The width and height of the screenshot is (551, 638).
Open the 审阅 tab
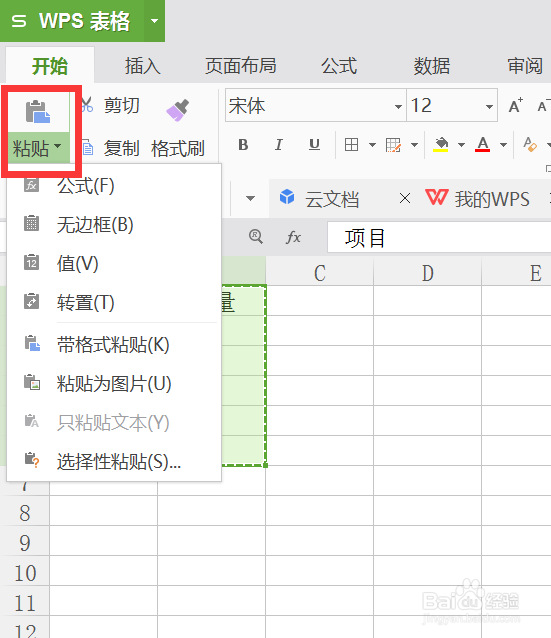coord(525,66)
